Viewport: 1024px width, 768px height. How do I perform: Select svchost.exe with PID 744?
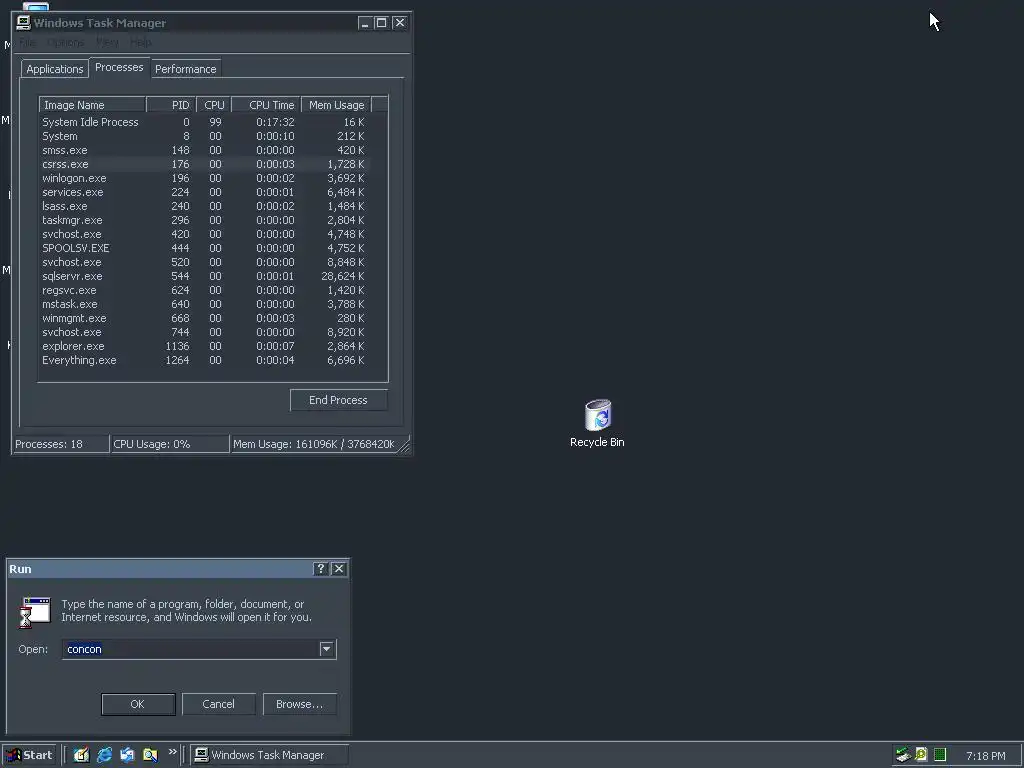point(204,332)
